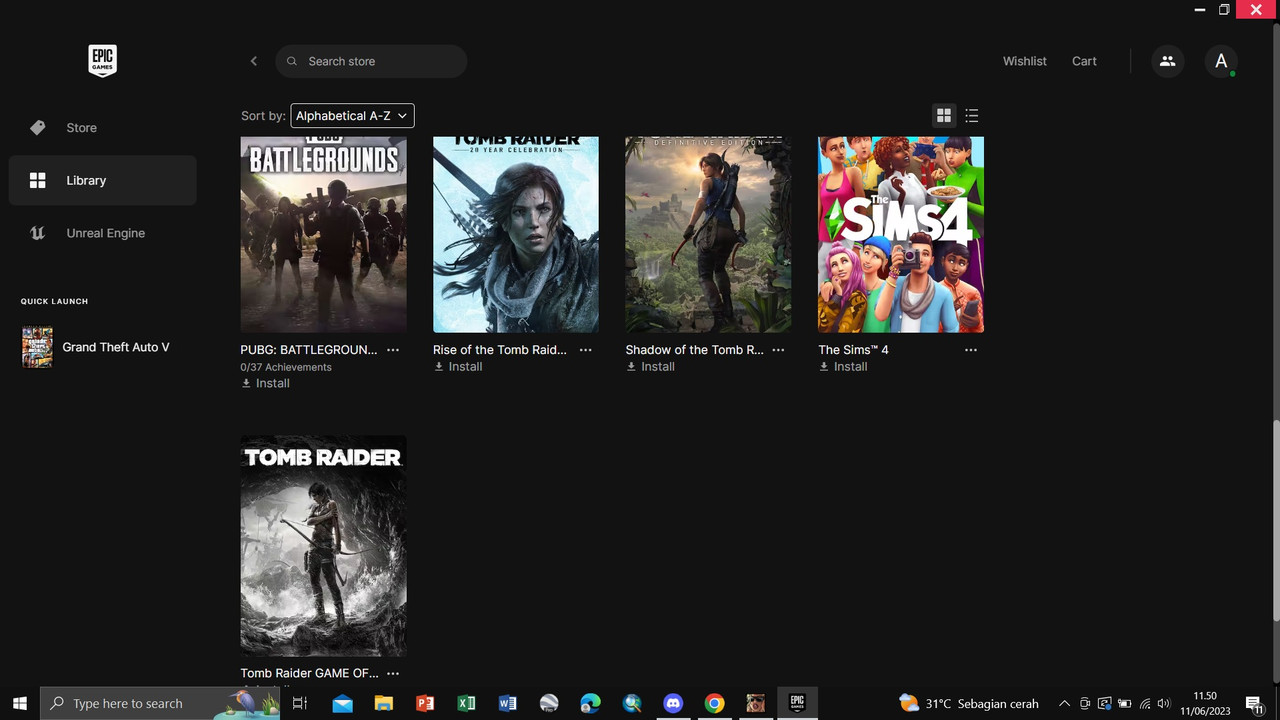This screenshot has width=1280, height=720.
Task: Show hidden system tray icons
Action: tap(1064, 703)
